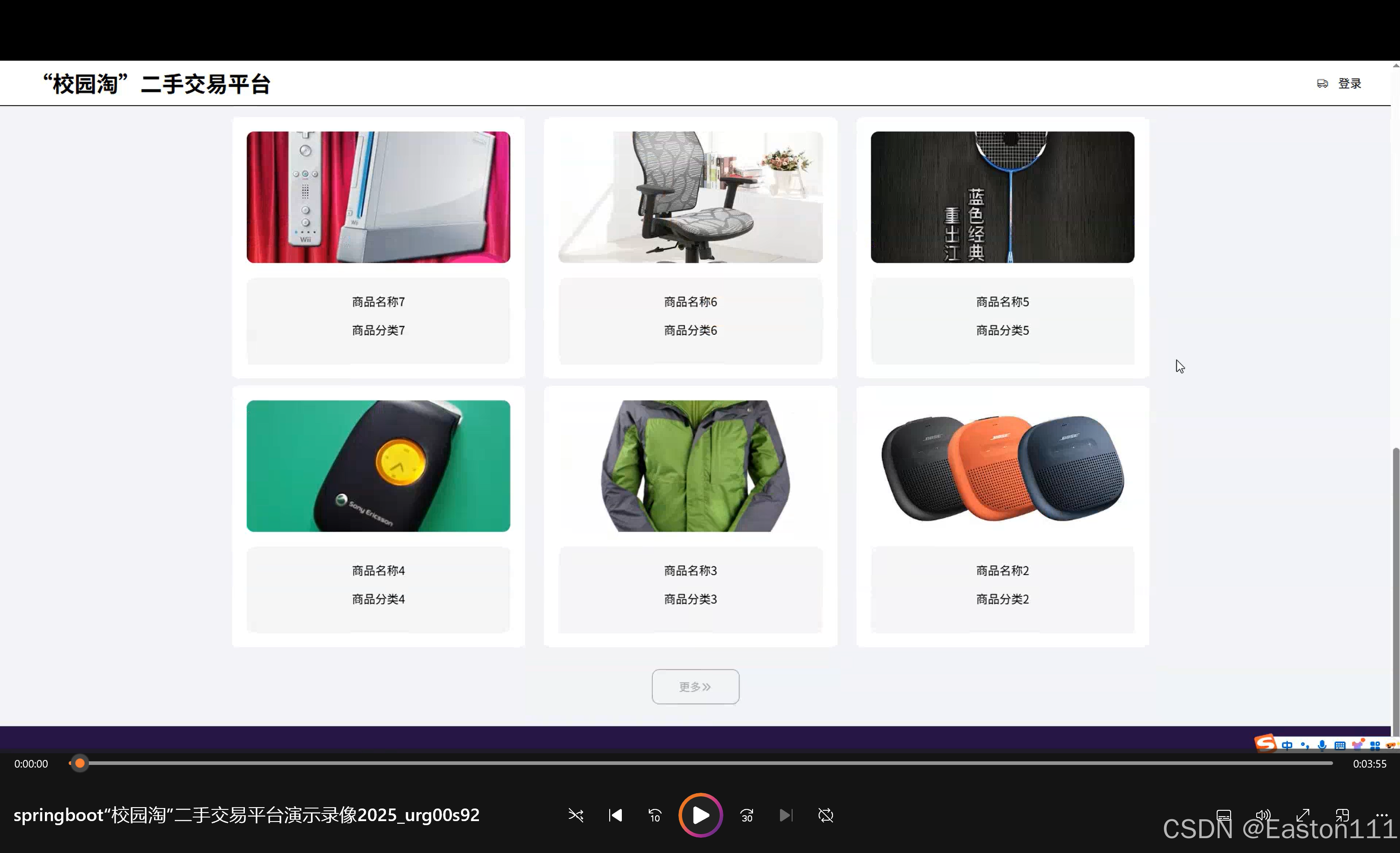Enter fullscreen with the diagonal arrows icon

(x=1303, y=815)
